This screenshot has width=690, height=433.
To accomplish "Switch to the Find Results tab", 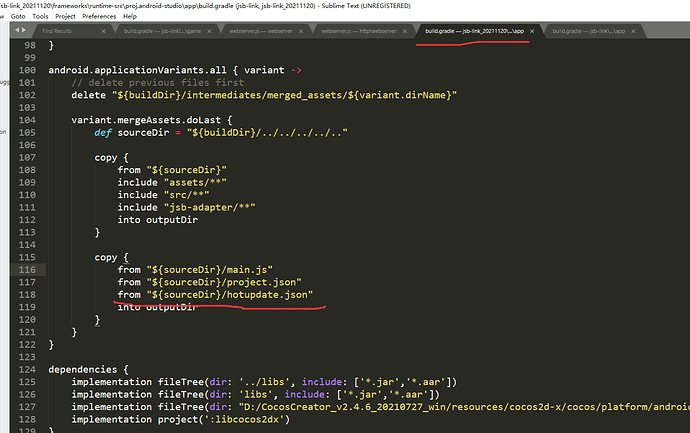I will (57, 31).
